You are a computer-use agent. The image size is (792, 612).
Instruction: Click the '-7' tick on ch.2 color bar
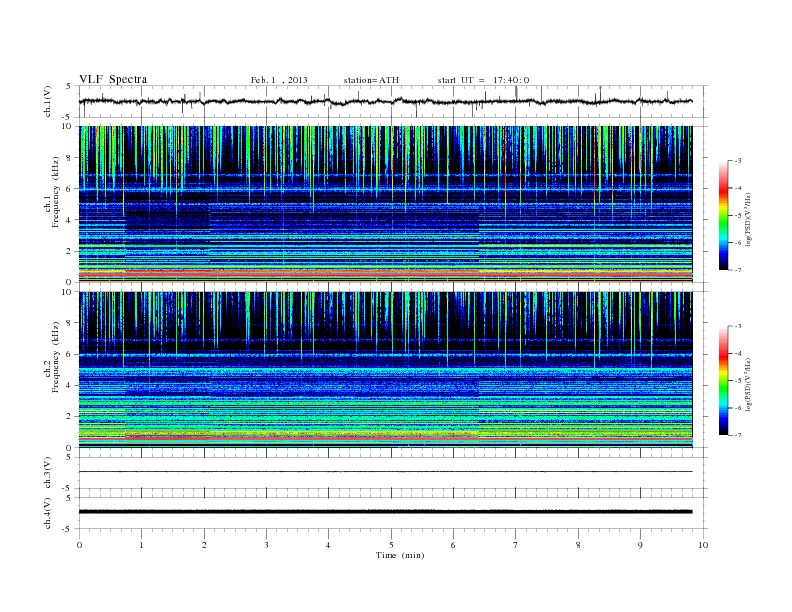coord(738,435)
